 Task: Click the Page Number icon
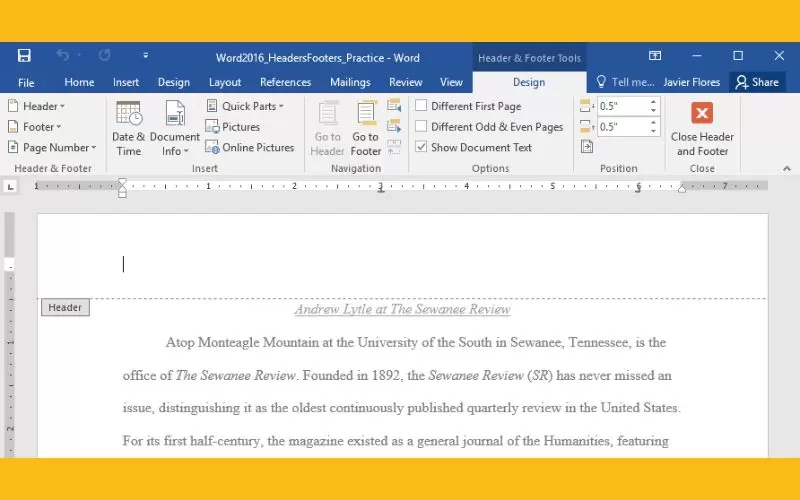tap(13, 147)
